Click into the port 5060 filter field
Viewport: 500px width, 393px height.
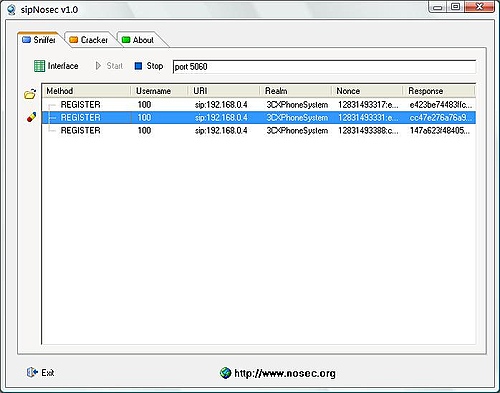[324, 67]
